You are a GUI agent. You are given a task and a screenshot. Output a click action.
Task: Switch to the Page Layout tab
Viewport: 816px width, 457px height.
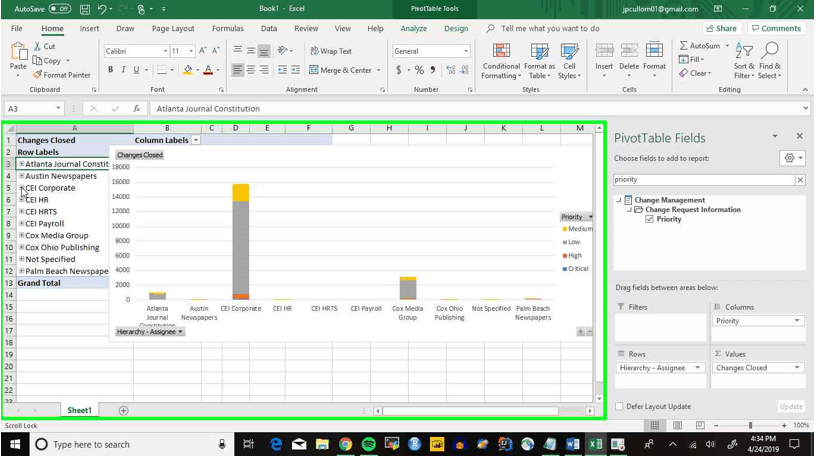tap(173, 29)
